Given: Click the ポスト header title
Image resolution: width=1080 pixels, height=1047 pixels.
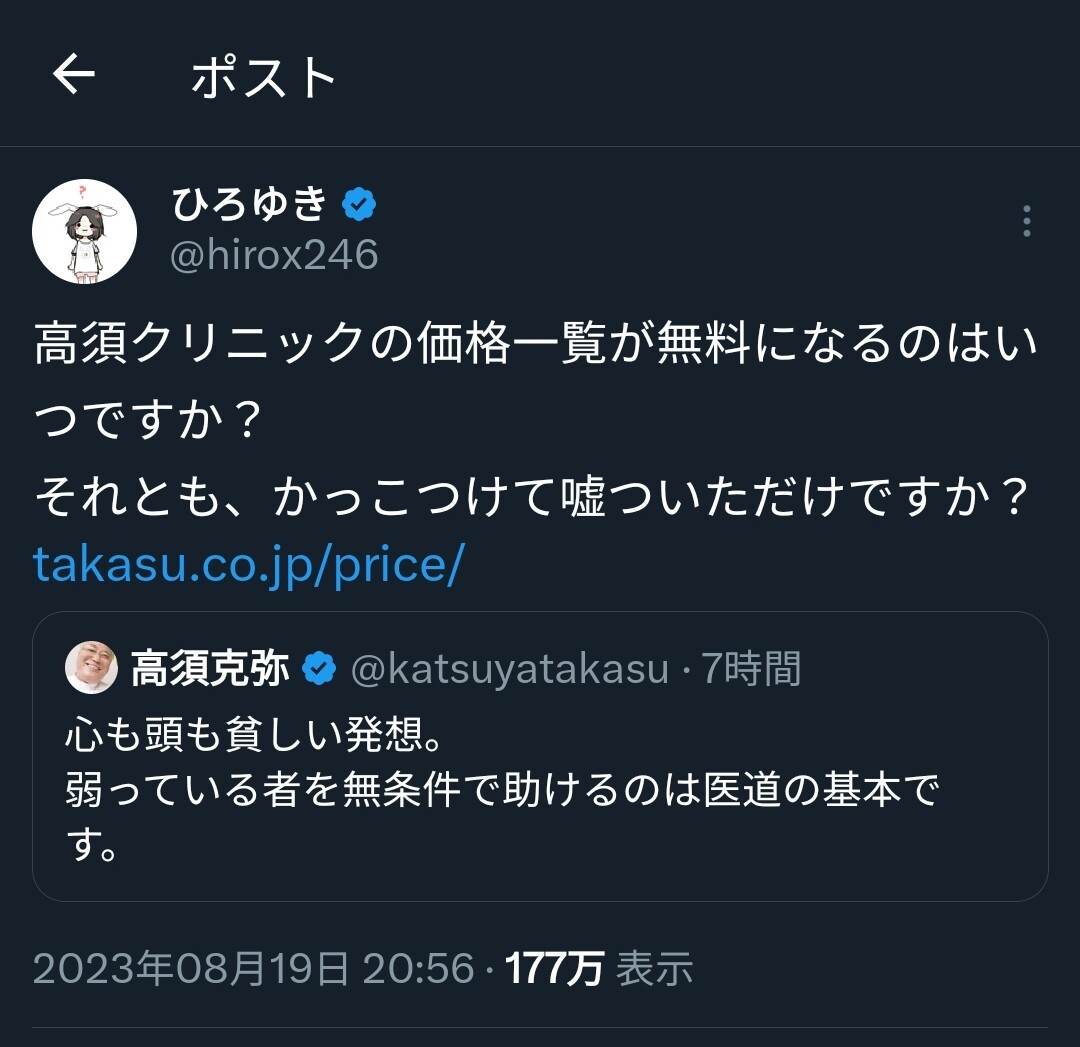Looking at the screenshot, I should 263,76.
